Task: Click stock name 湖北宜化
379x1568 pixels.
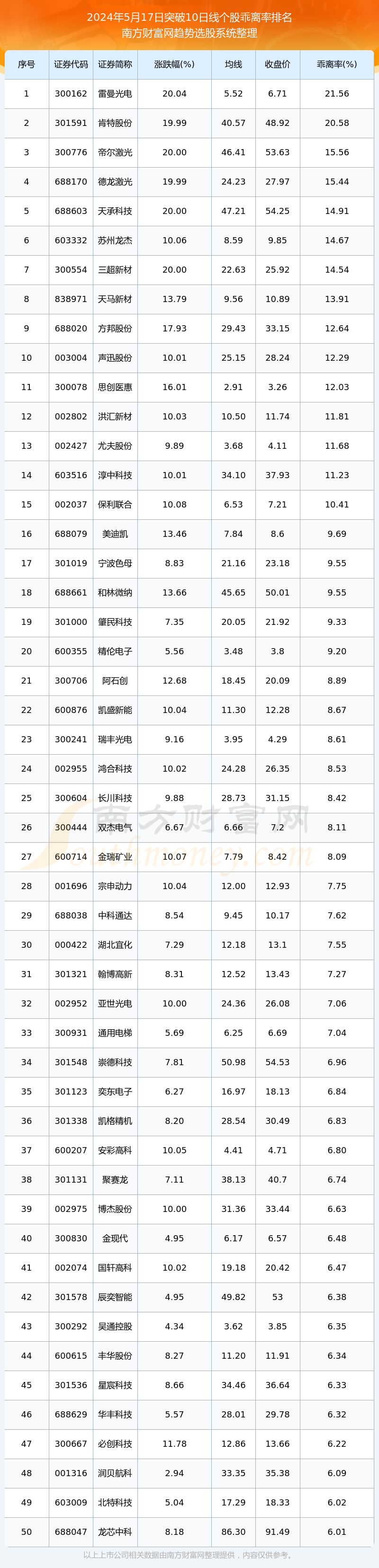Action: (115, 944)
